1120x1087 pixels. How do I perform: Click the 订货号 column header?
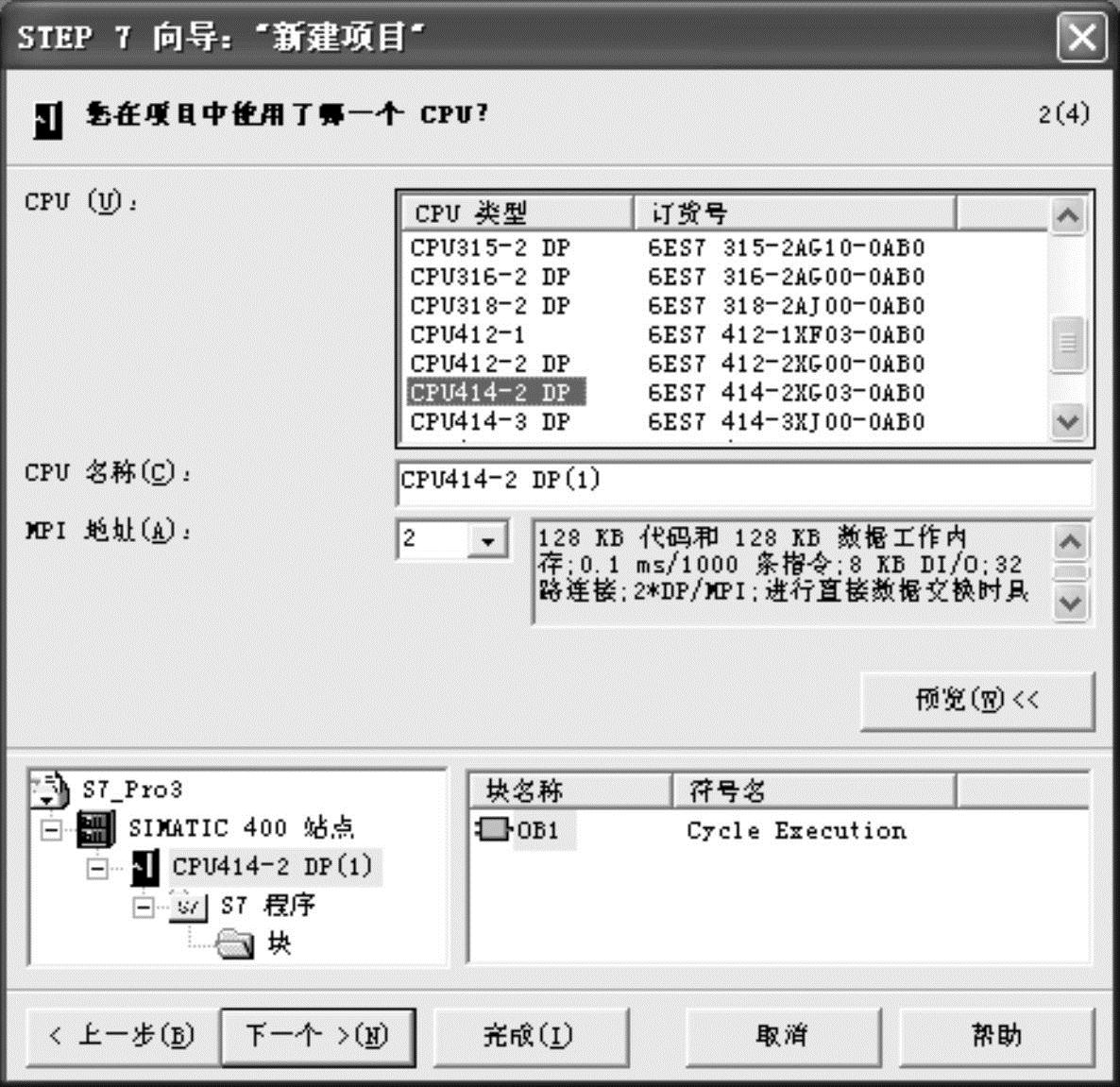pyautogui.click(x=794, y=212)
